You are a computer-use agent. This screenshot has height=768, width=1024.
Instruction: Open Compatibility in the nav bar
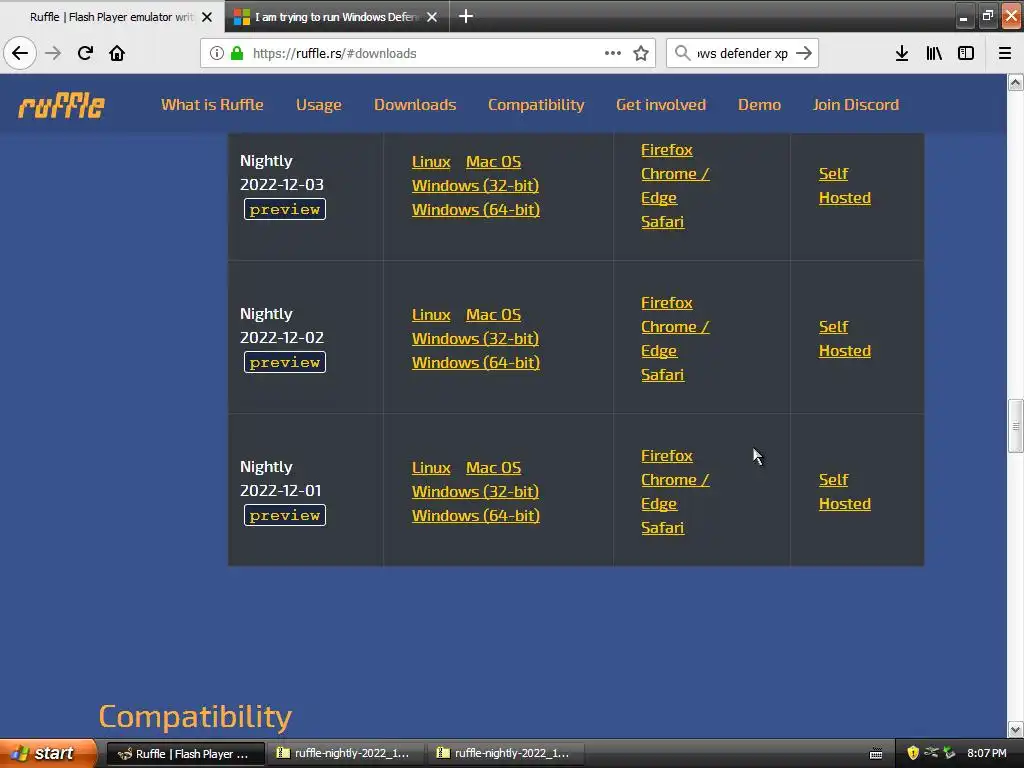[x=536, y=104]
